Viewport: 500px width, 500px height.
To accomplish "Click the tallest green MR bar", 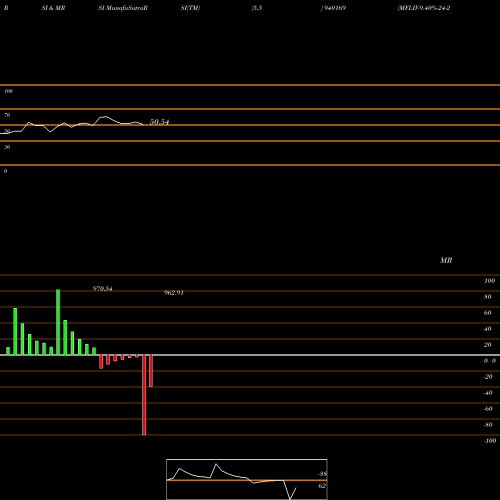I will 58,322.
